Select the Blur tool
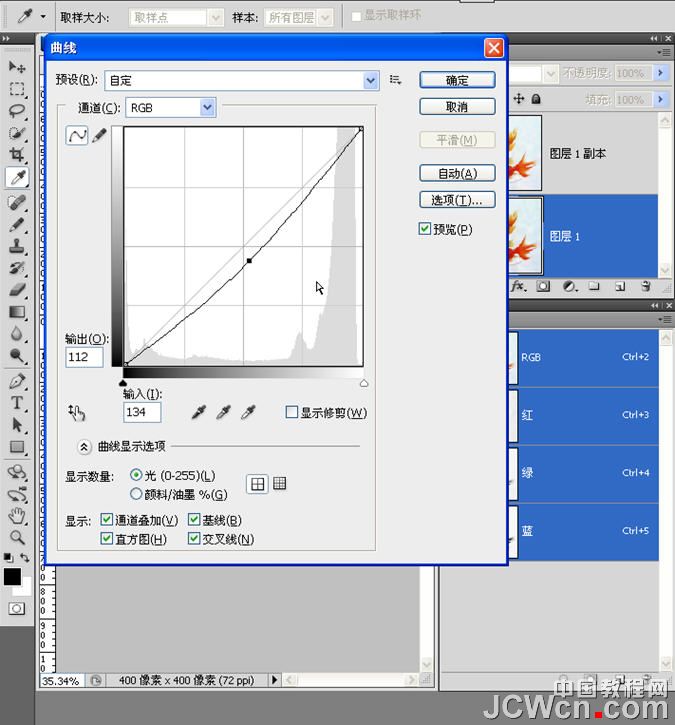This screenshot has width=675, height=725. [17, 334]
